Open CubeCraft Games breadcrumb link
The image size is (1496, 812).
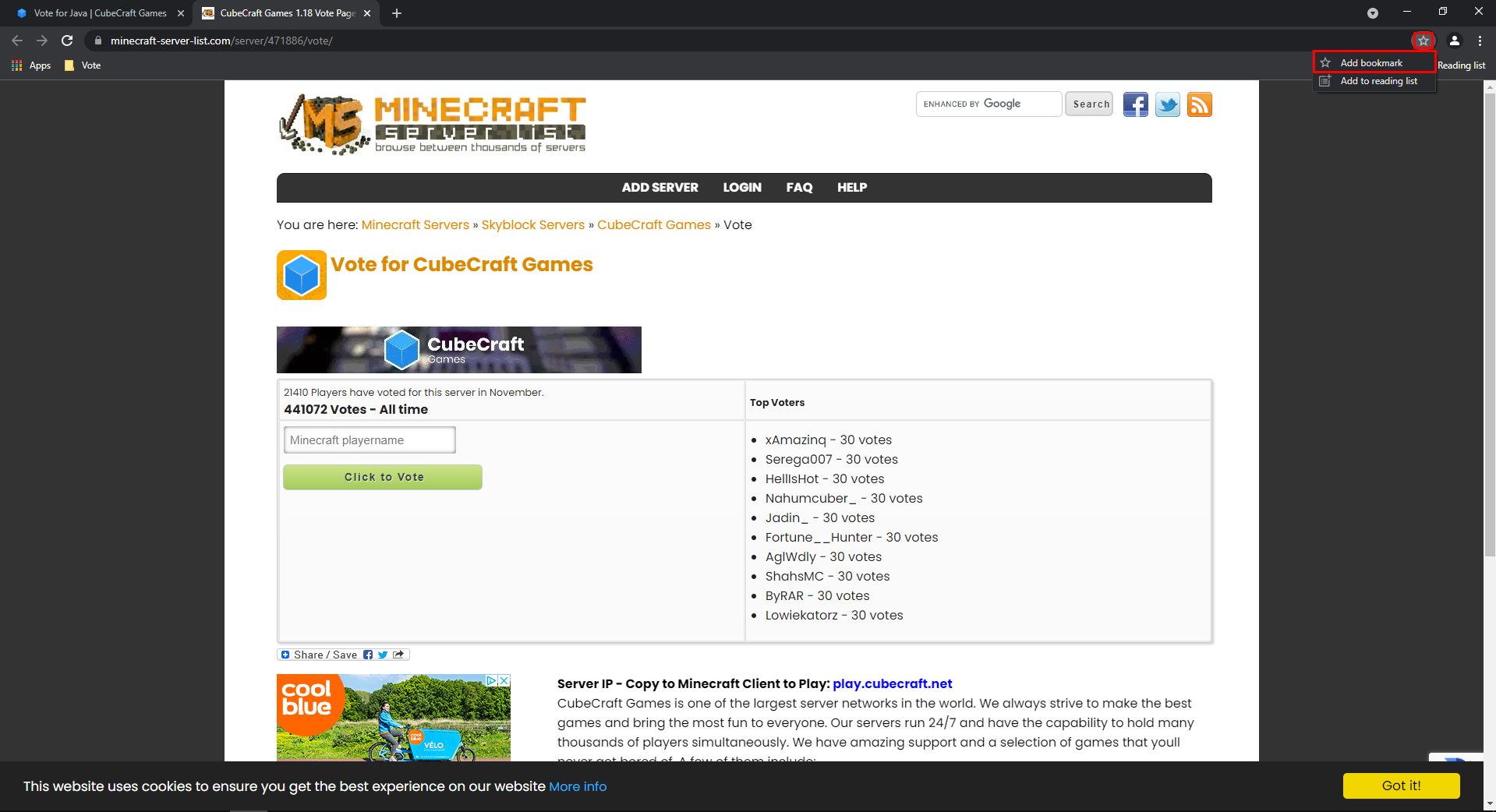point(654,224)
